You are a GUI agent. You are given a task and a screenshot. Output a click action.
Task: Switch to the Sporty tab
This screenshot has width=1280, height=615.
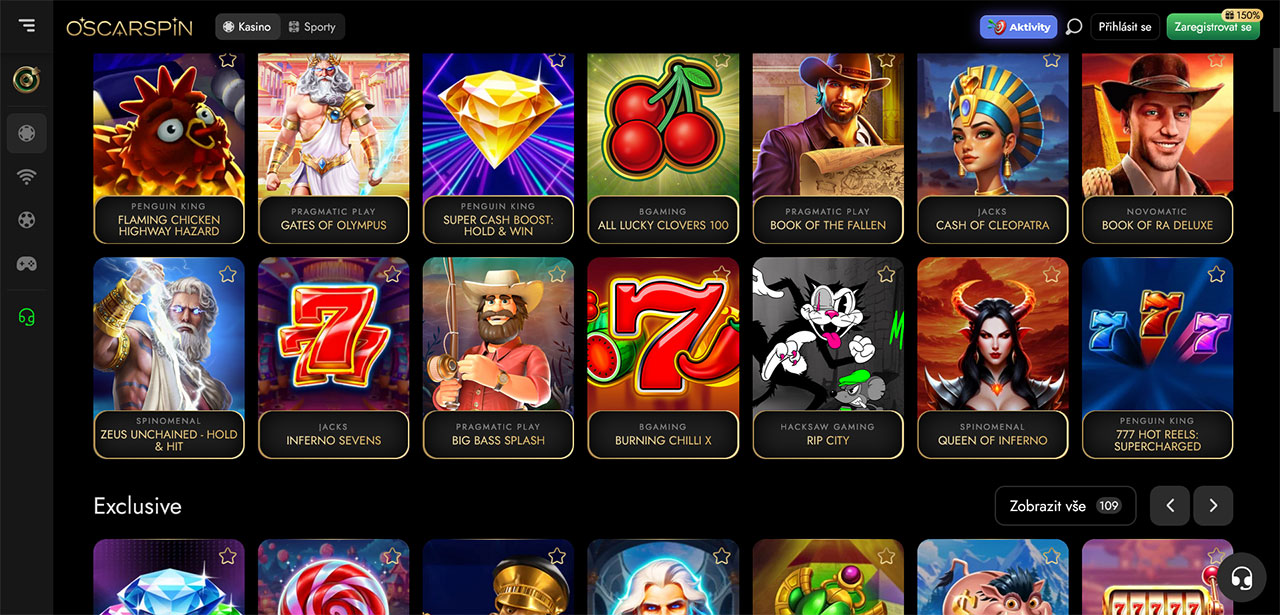pyautogui.click(x=311, y=27)
